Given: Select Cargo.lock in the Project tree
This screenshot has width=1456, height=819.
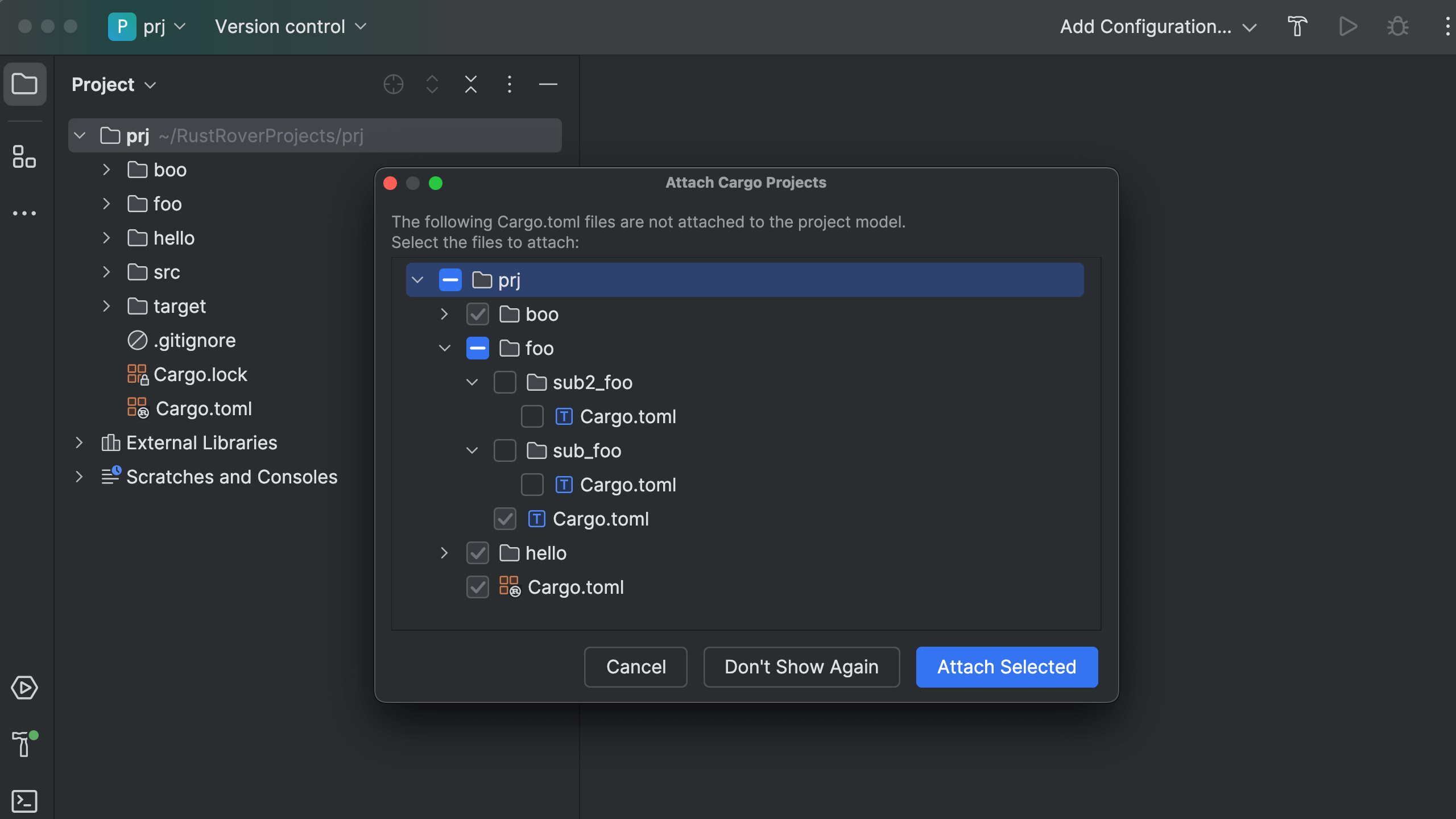Looking at the screenshot, I should click(200, 374).
